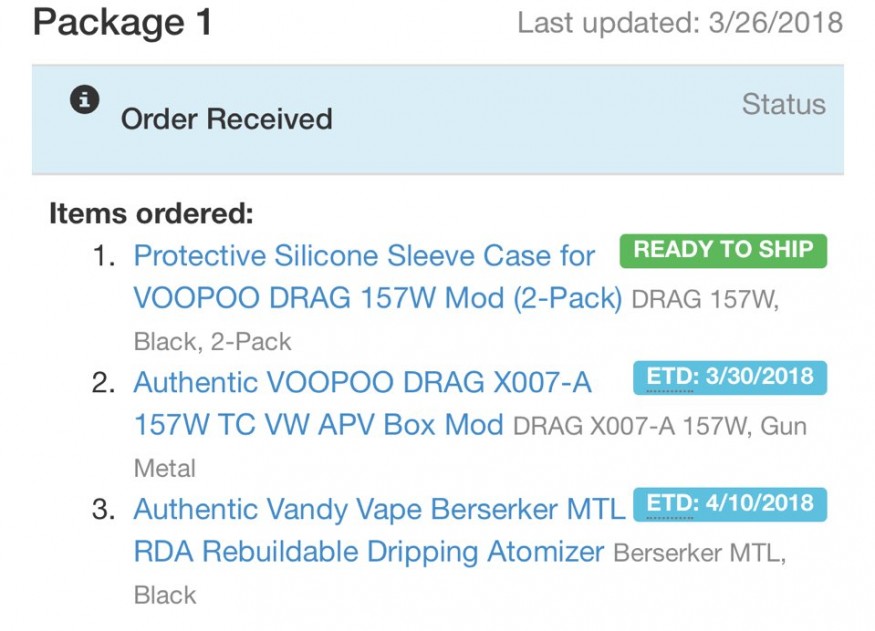
Task: Click the Status label in the banner
Action: click(x=783, y=104)
